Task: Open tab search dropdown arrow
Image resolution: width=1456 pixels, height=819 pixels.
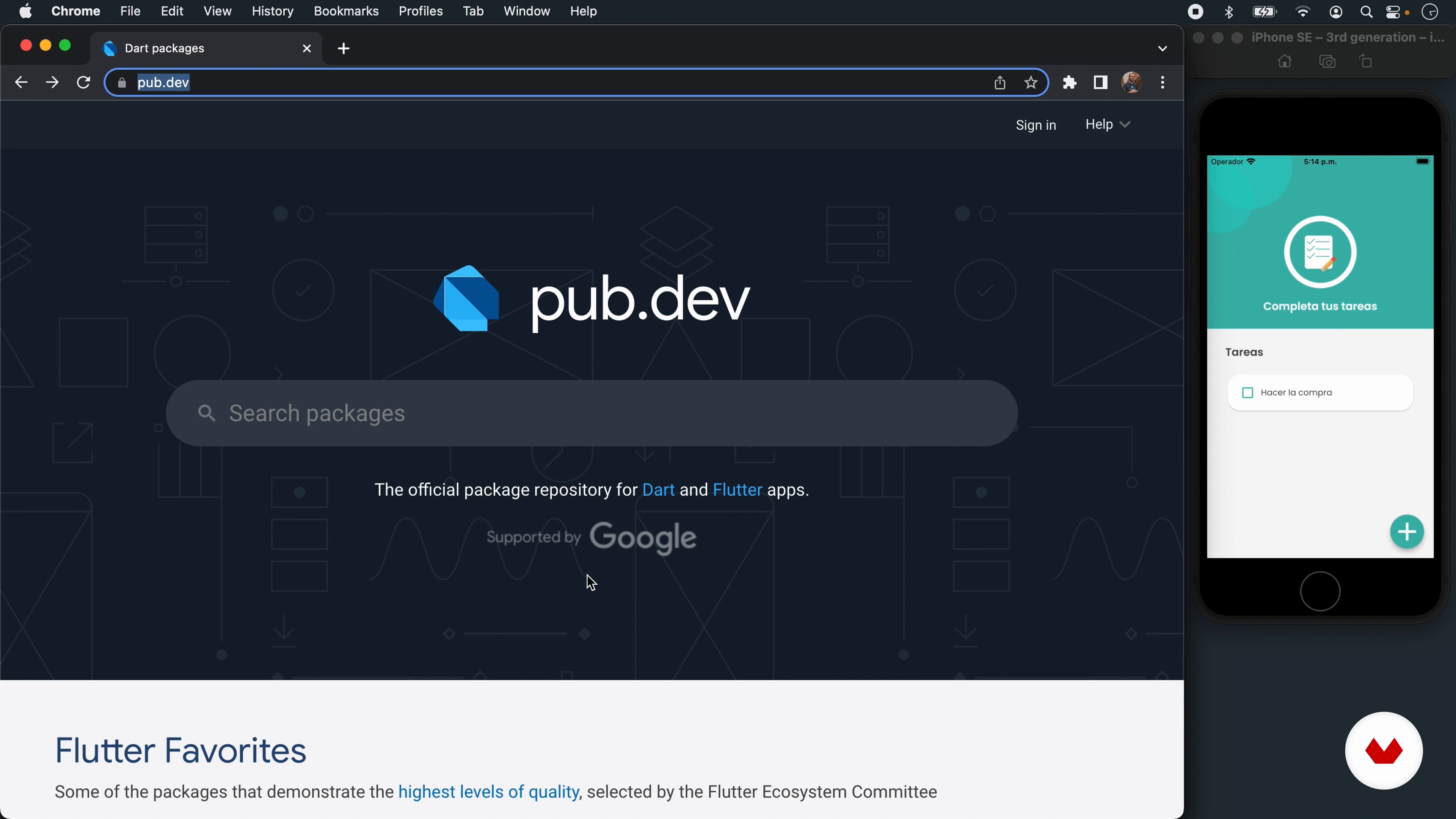Action: click(1162, 49)
